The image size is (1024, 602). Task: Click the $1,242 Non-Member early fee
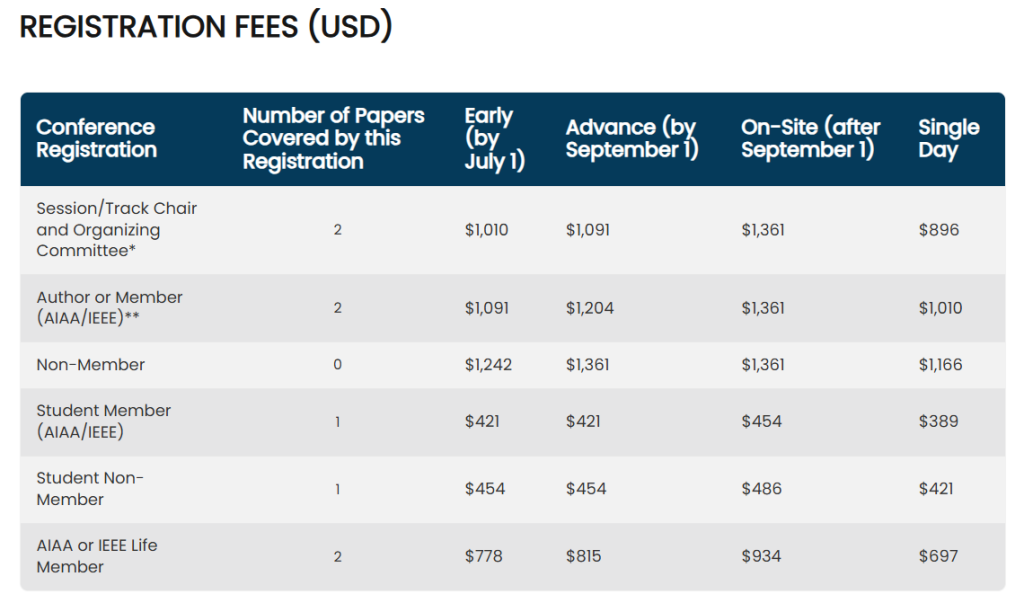(488, 365)
